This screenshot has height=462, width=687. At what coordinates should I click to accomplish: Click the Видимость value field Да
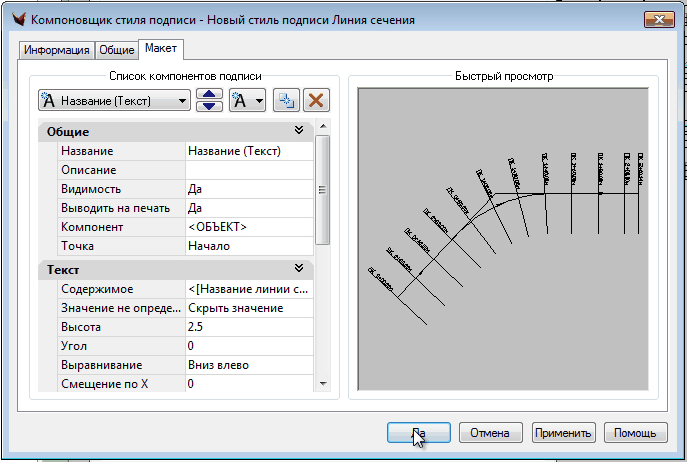click(248, 189)
